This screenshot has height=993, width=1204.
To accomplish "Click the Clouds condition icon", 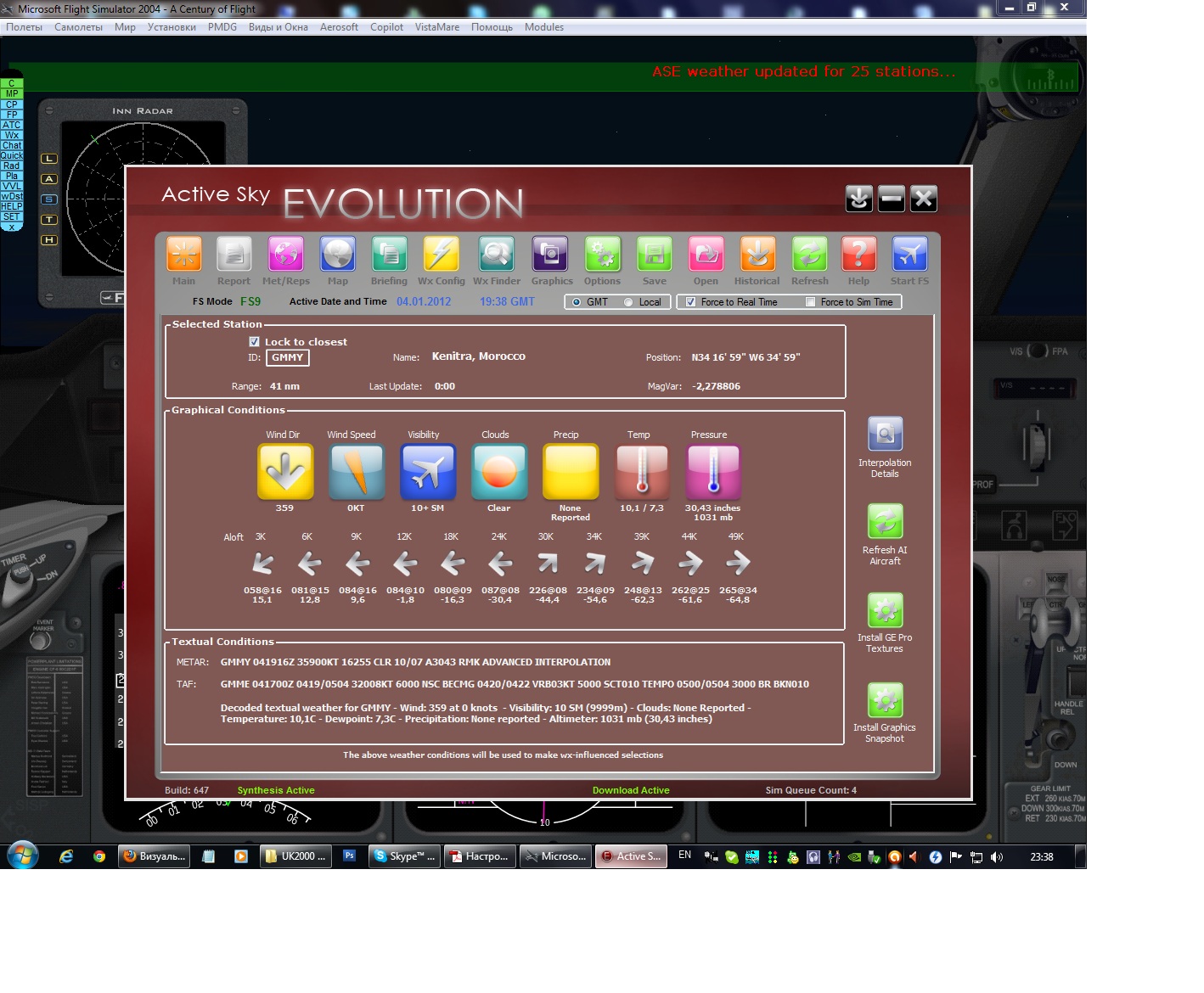I will tap(499, 472).
